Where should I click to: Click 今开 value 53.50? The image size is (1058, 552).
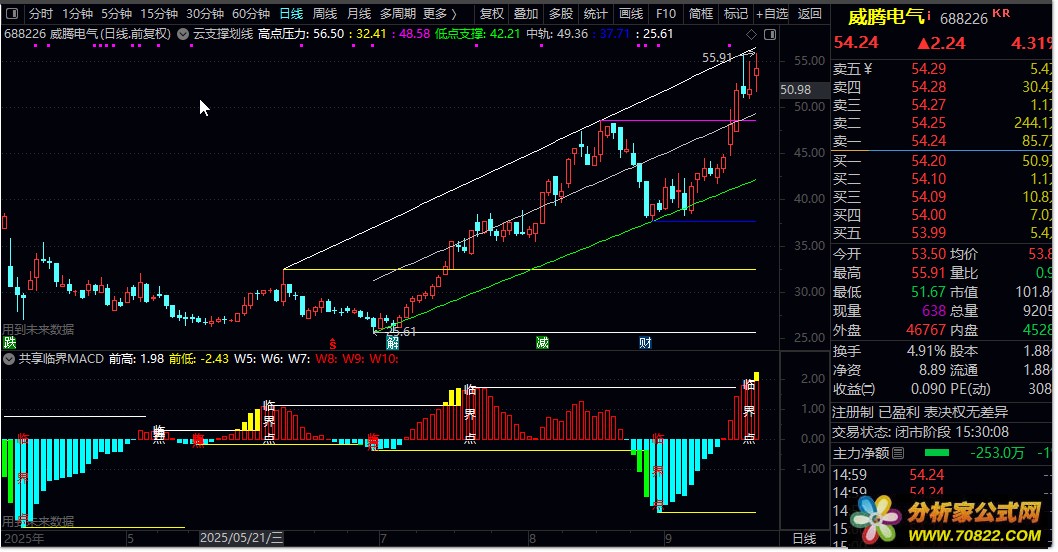[x=928, y=254]
